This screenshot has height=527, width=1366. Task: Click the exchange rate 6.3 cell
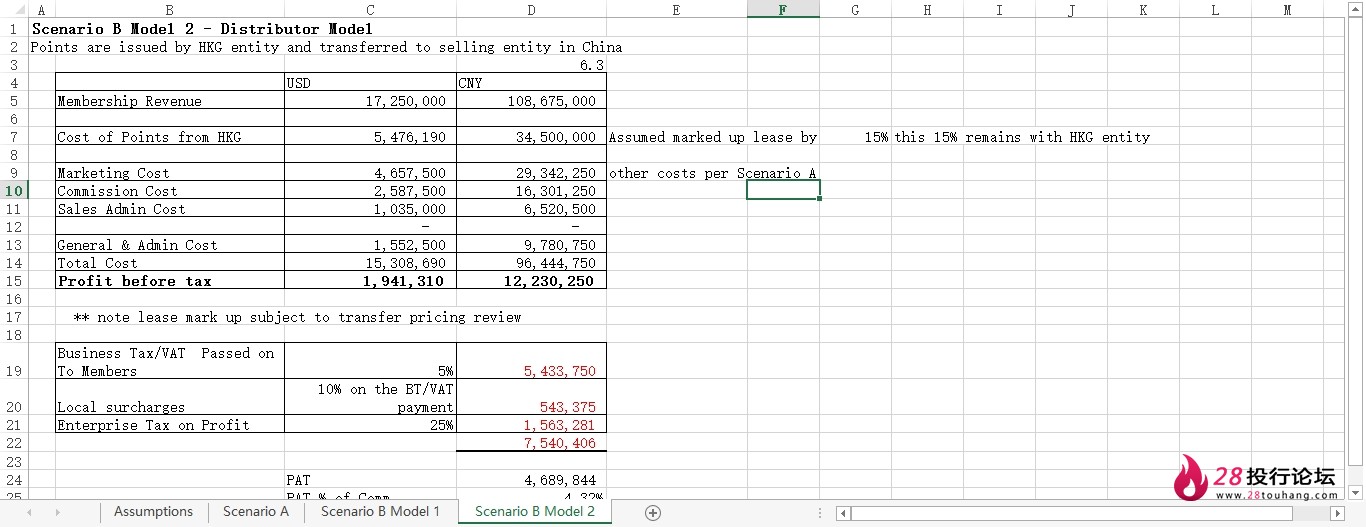pyautogui.click(x=531, y=65)
